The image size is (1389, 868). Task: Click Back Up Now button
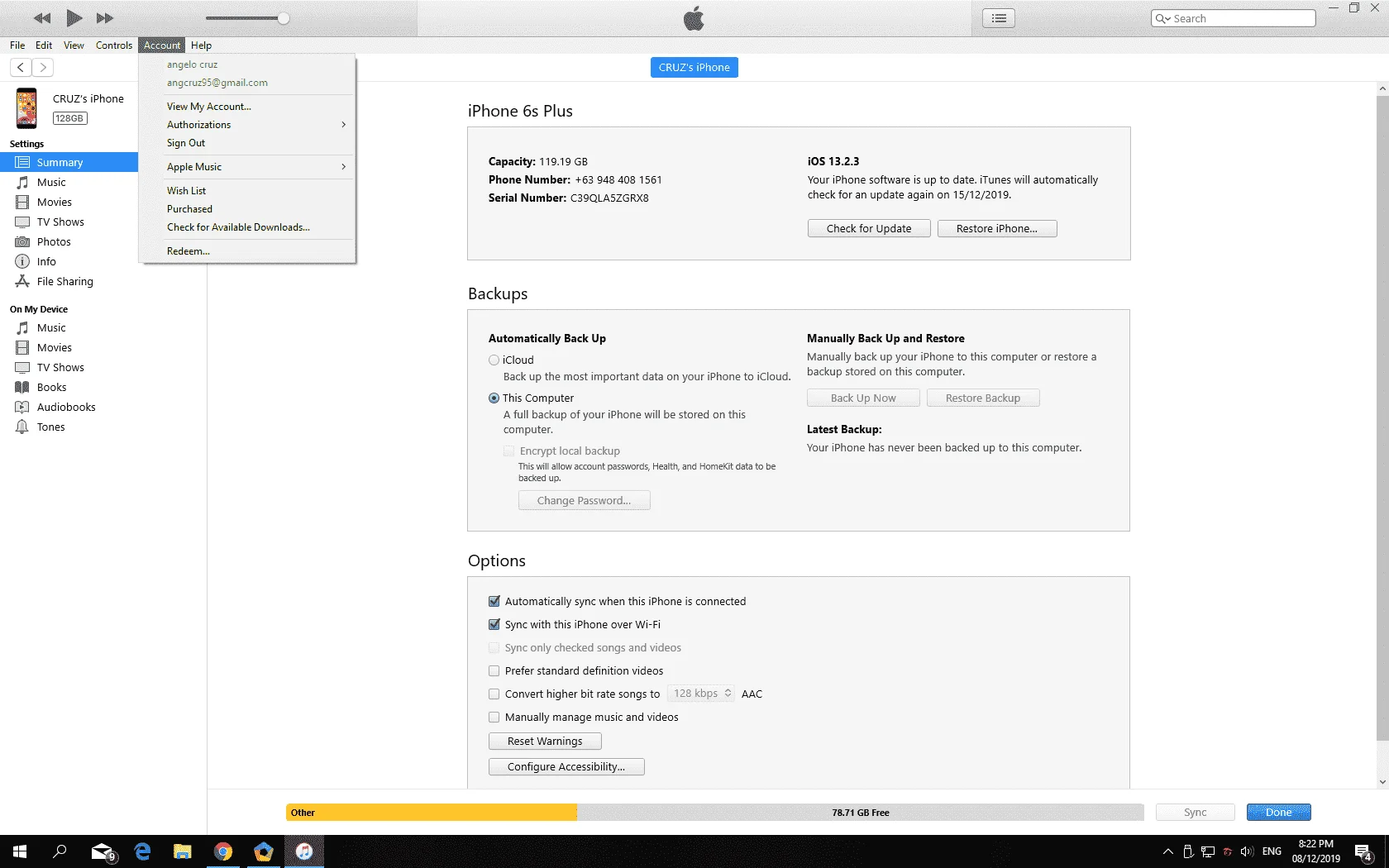(863, 398)
